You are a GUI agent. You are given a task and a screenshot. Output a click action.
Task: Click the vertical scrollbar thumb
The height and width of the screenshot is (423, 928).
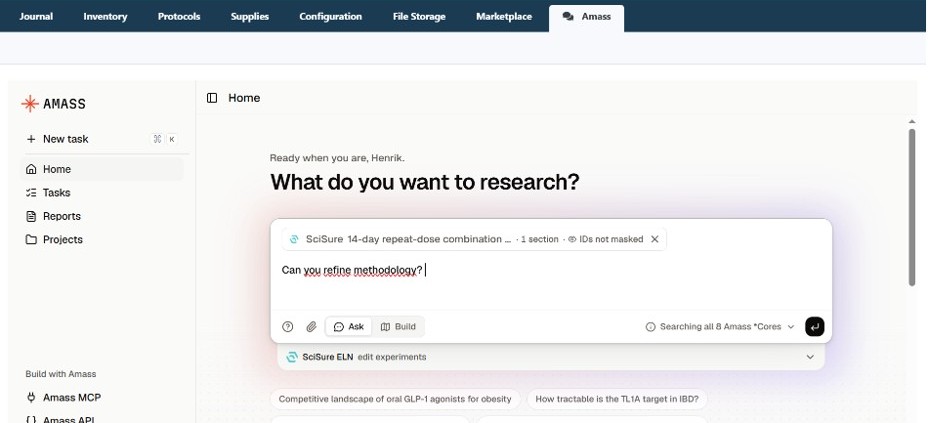[912, 207]
